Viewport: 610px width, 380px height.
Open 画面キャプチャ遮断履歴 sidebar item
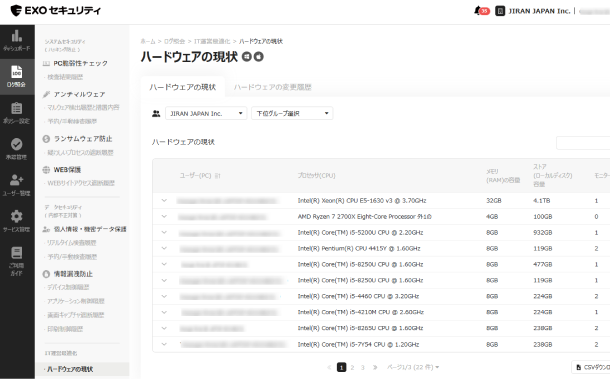click(75, 315)
